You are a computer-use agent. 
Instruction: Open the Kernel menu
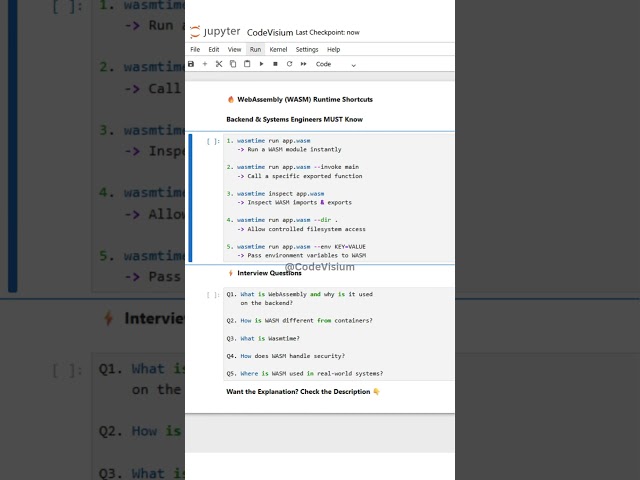coord(278,49)
